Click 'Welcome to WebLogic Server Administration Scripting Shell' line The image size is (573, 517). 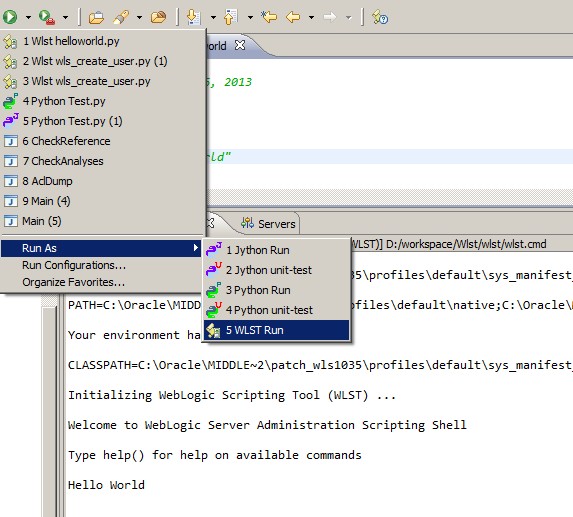[x=267, y=425]
